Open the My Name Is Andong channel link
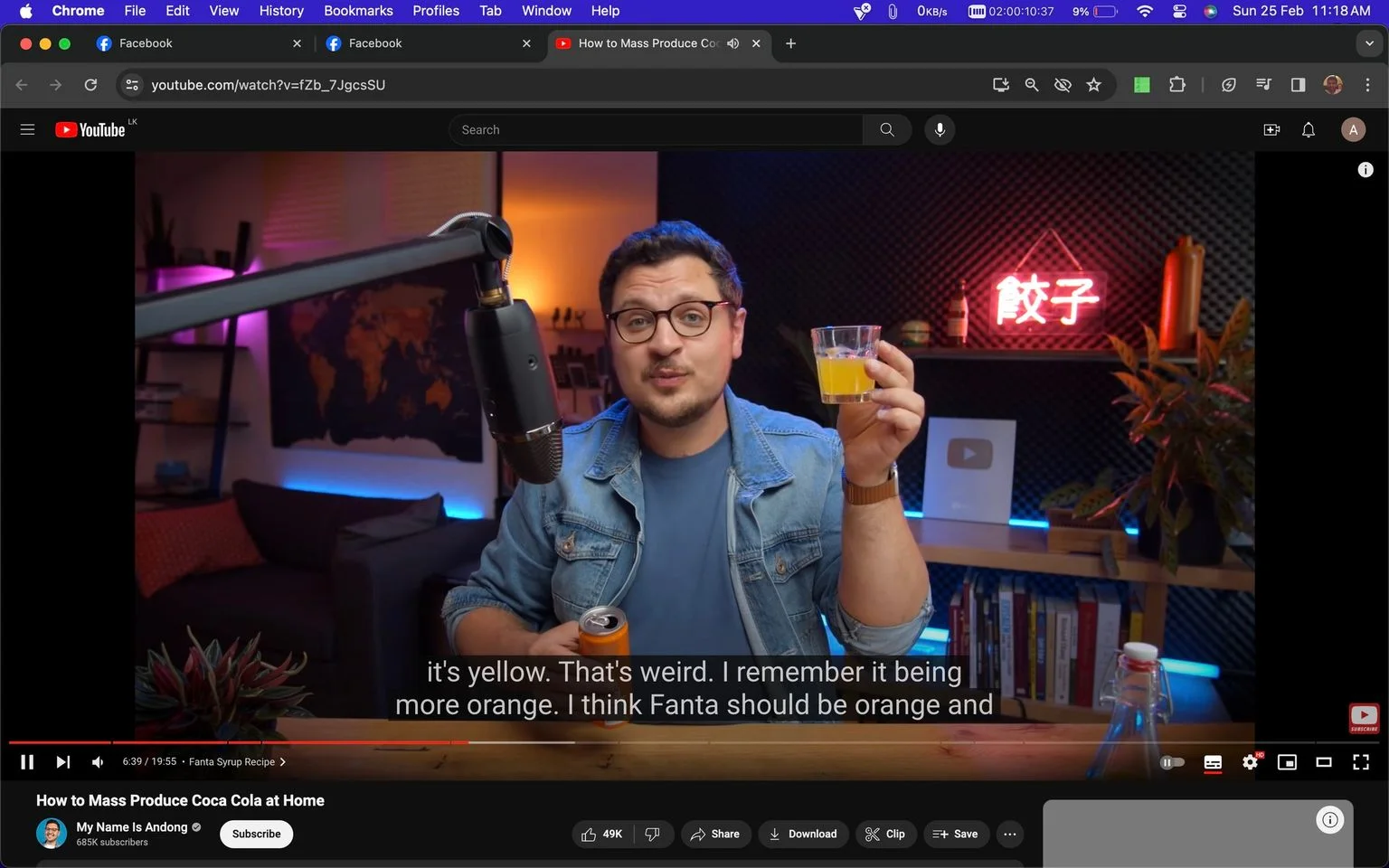 click(x=132, y=826)
